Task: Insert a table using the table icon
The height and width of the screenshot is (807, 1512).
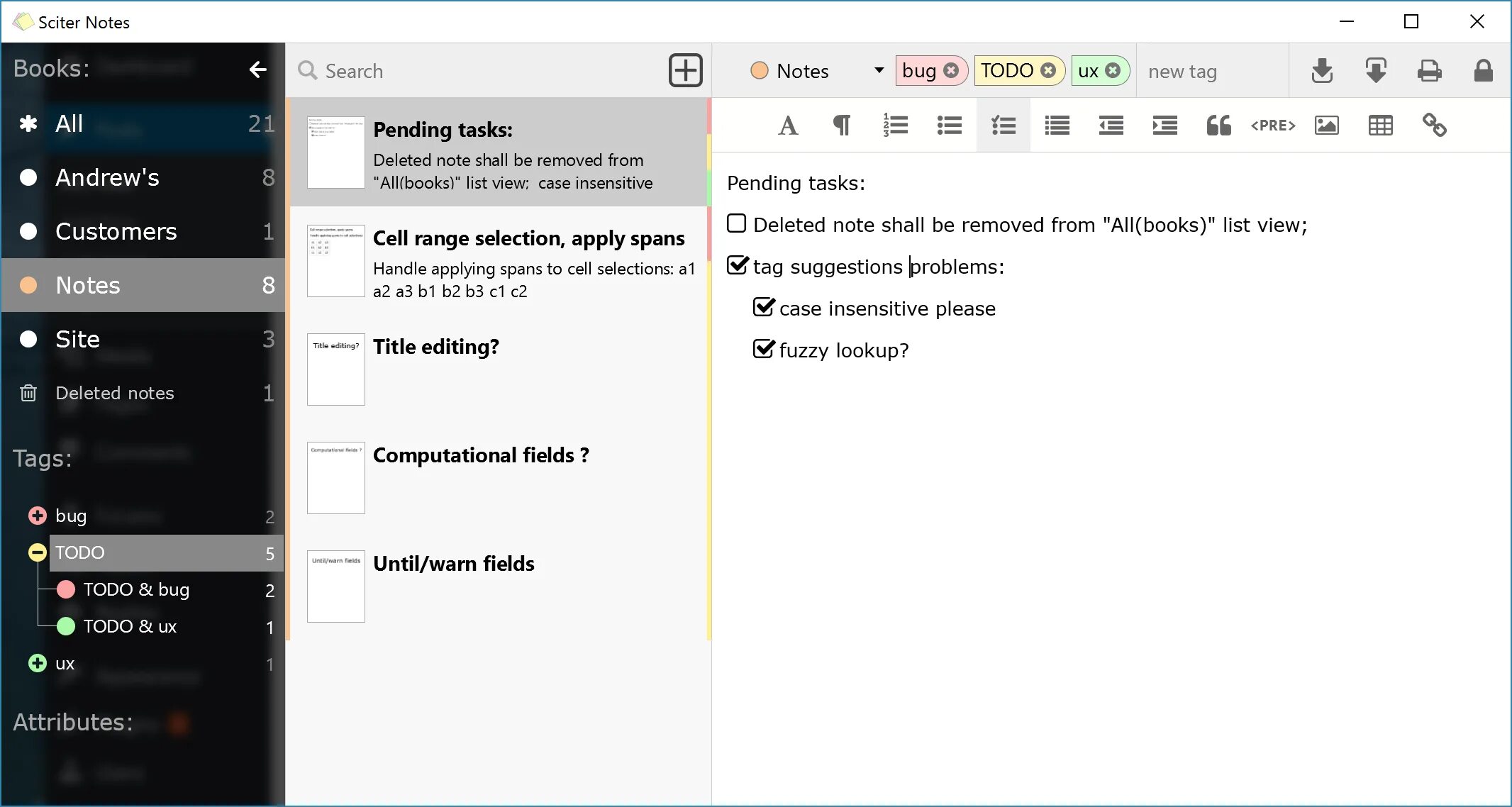Action: [1380, 126]
